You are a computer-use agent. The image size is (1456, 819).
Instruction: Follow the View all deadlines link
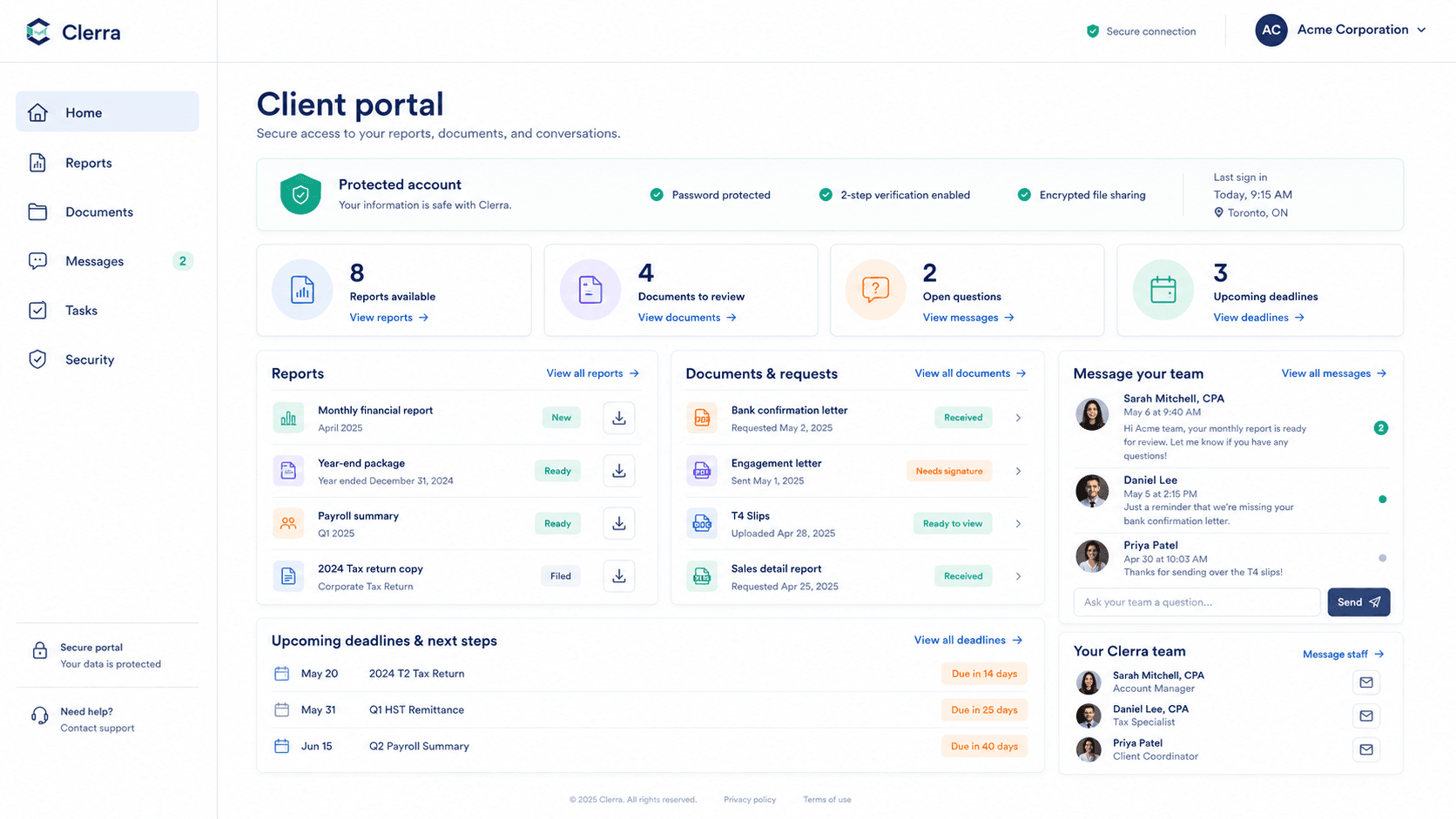pos(968,641)
